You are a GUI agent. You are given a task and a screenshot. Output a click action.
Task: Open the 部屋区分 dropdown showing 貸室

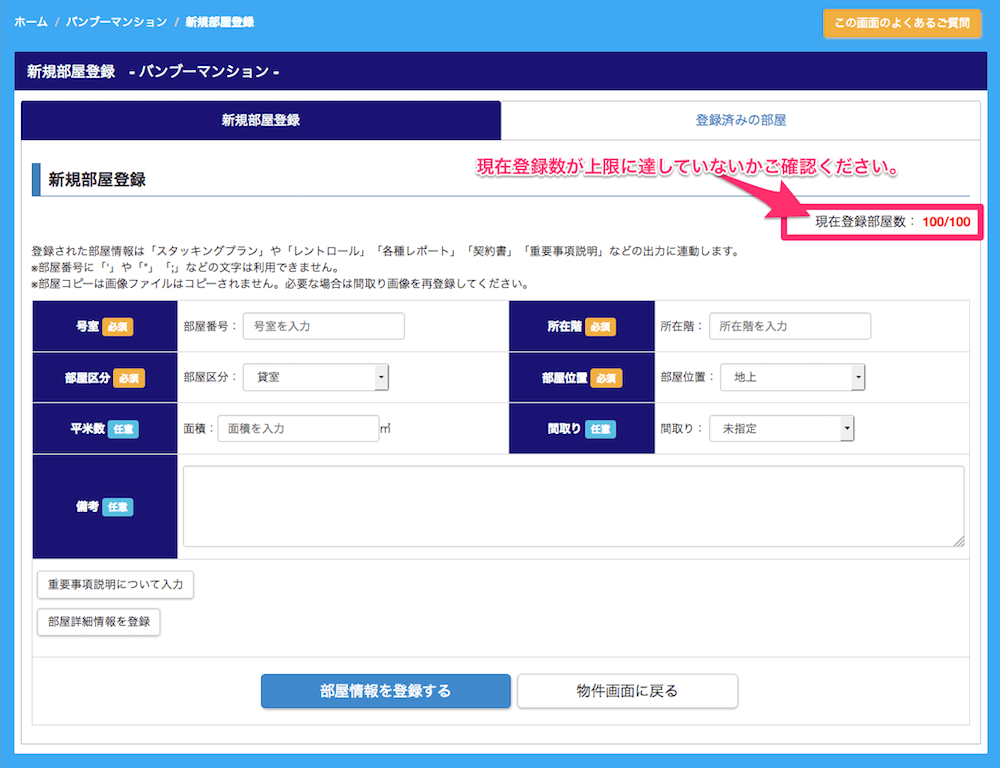pyautogui.click(x=316, y=377)
